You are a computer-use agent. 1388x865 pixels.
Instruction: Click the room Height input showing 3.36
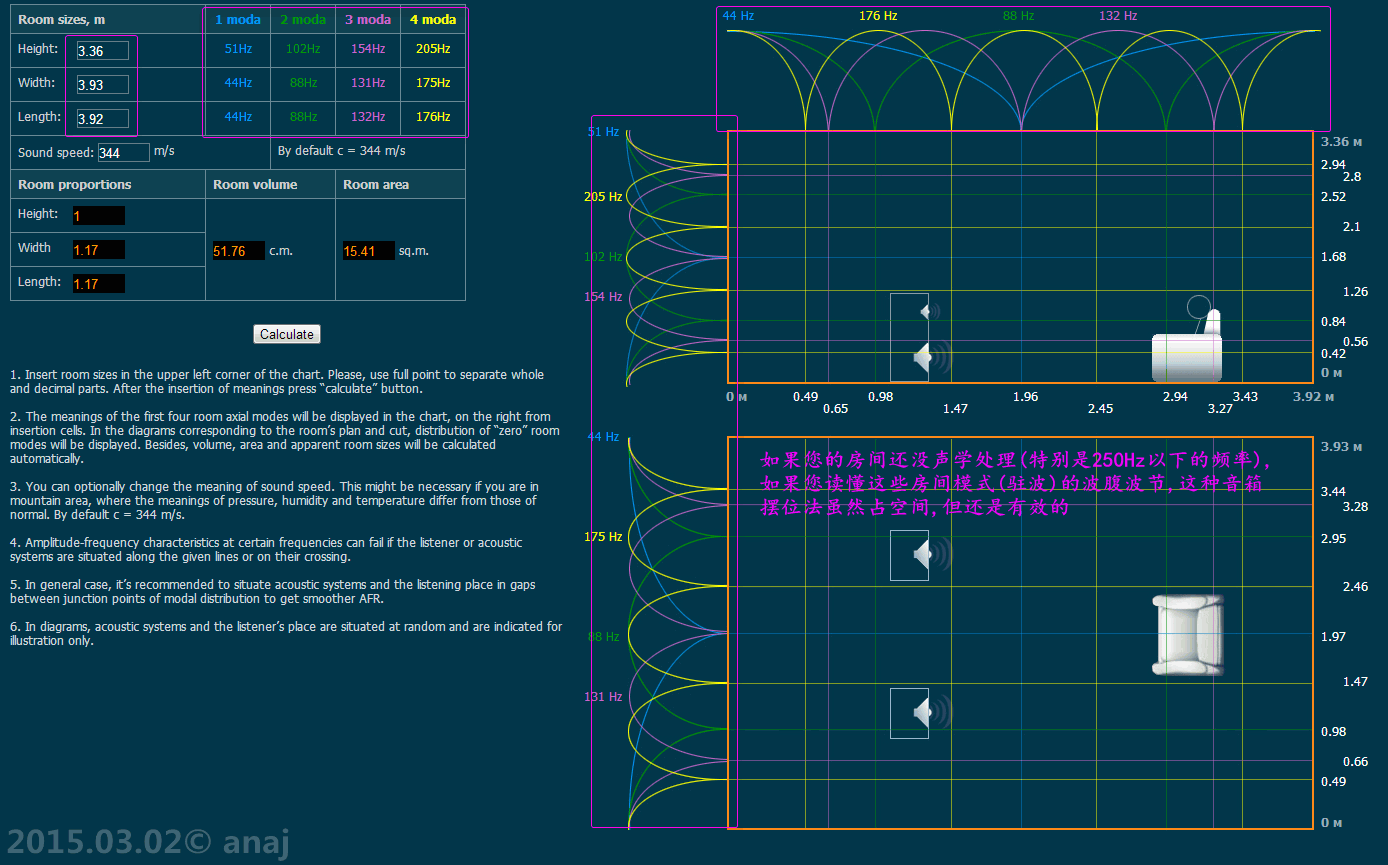pyautogui.click(x=103, y=50)
